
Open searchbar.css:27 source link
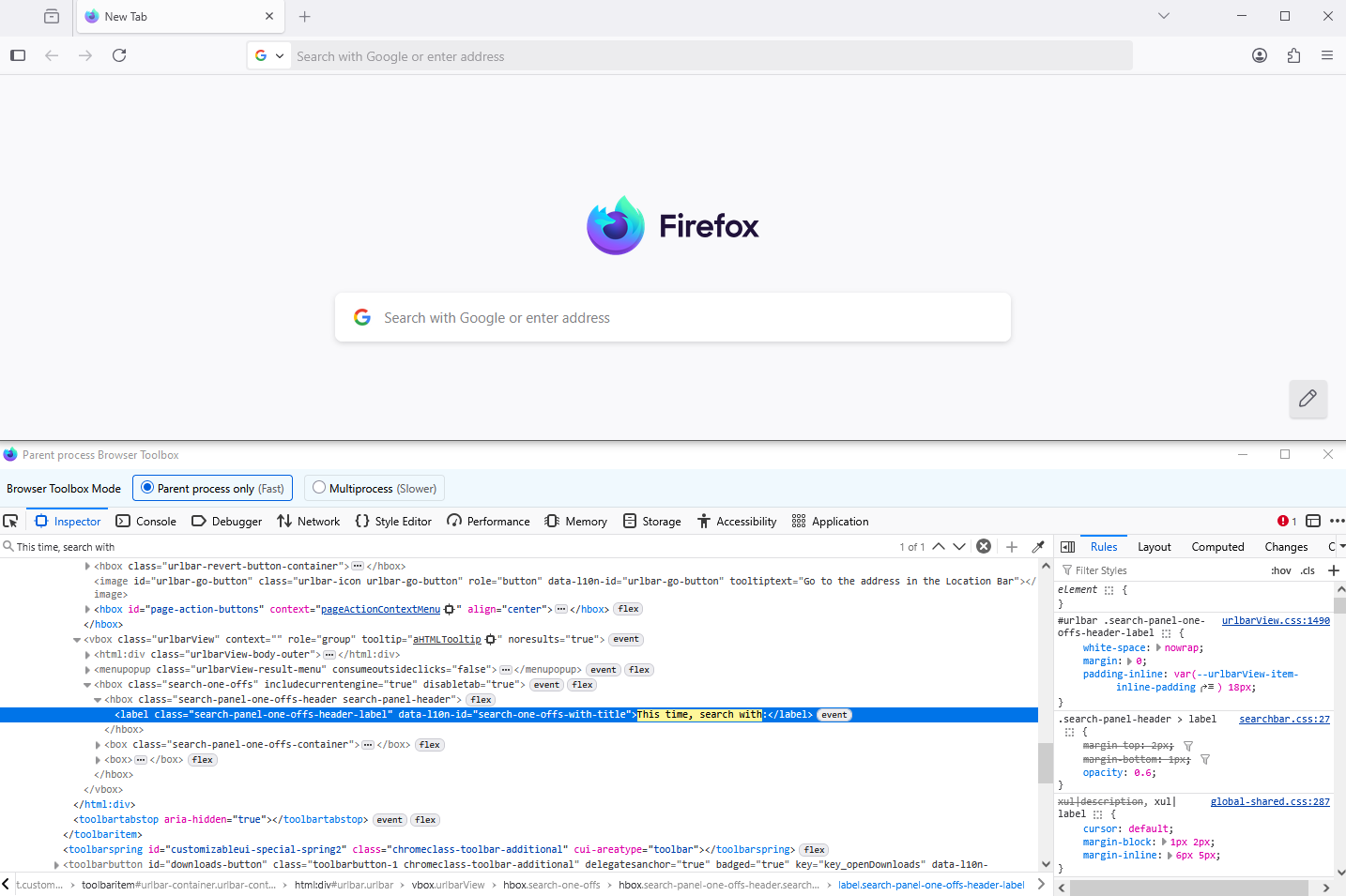(1284, 720)
